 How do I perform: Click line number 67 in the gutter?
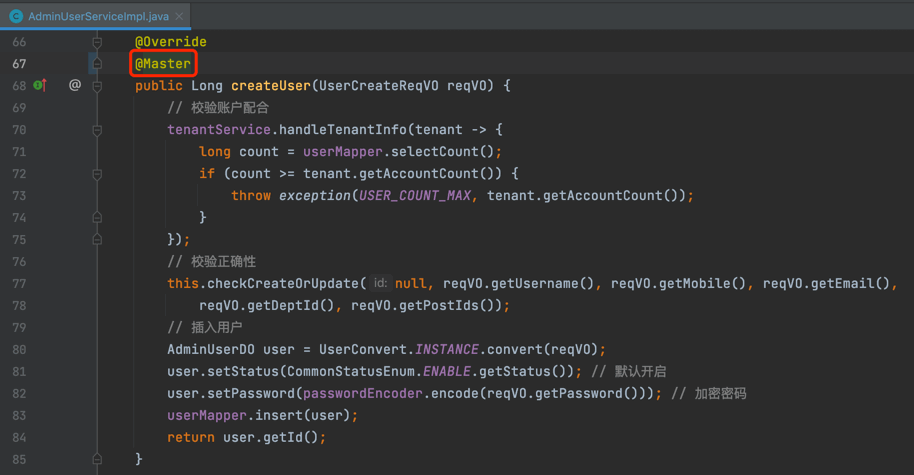(x=20, y=64)
